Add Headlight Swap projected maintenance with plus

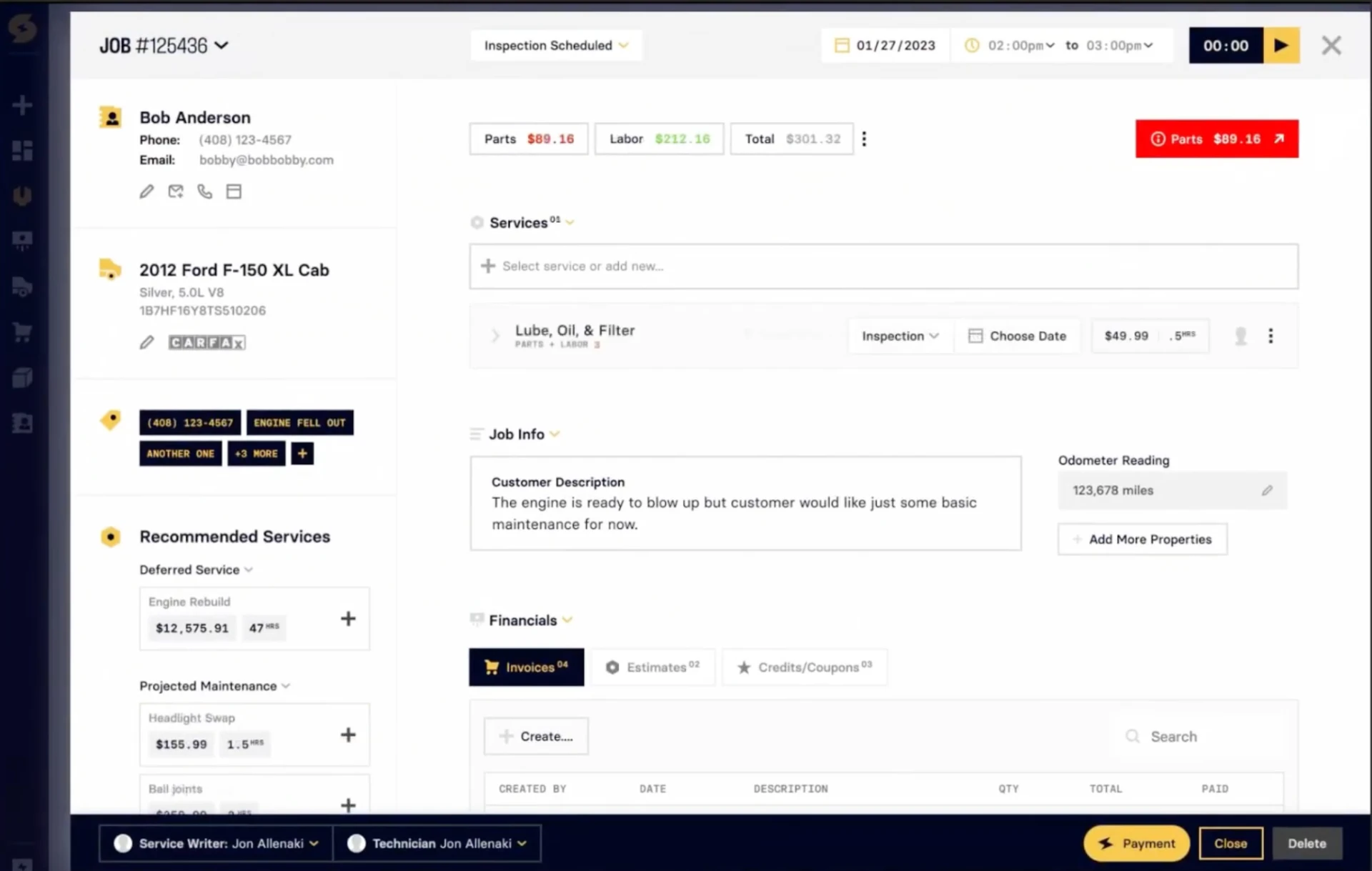tap(348, 735)
